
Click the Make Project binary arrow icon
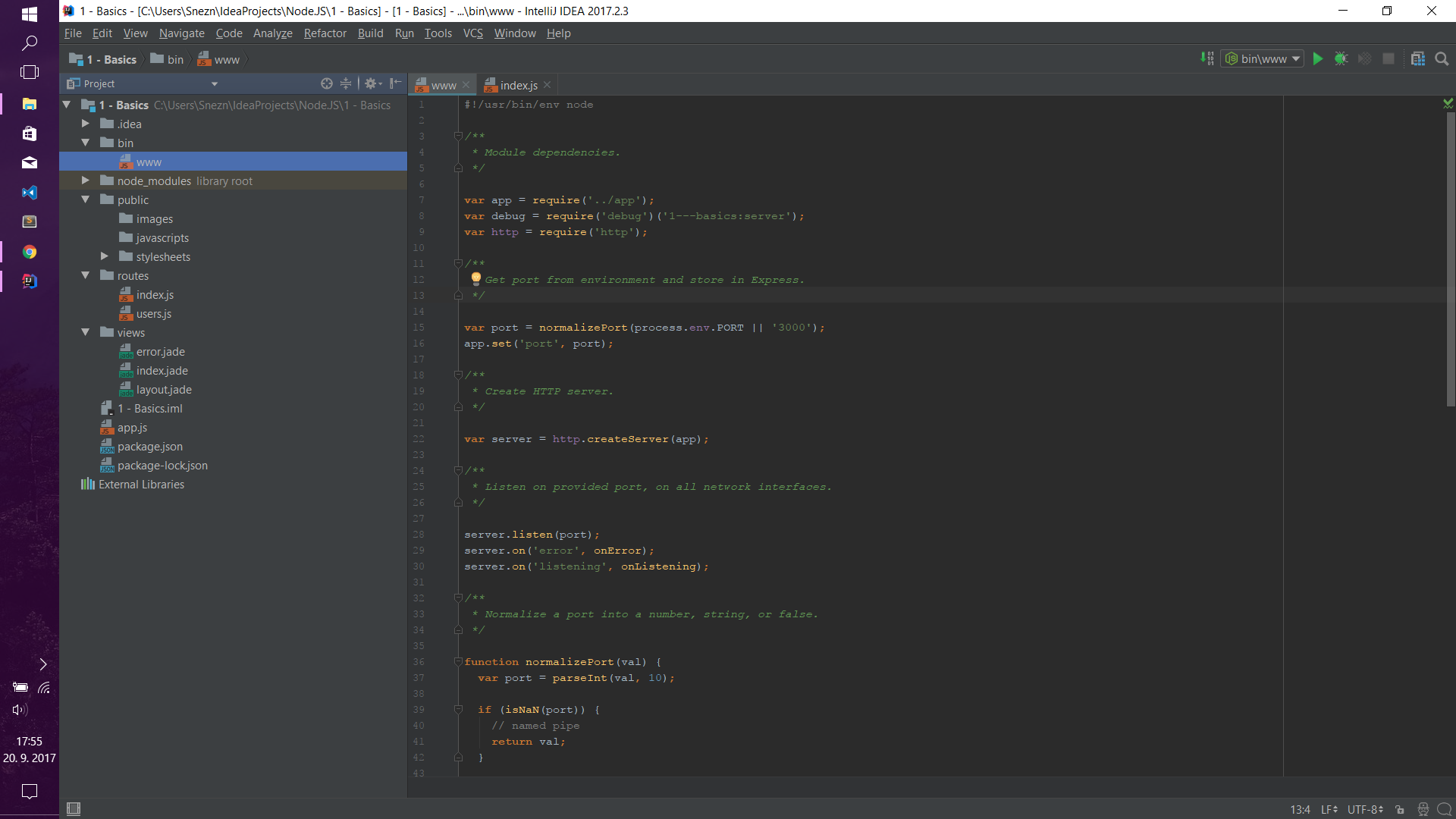tap(1207, 59)
